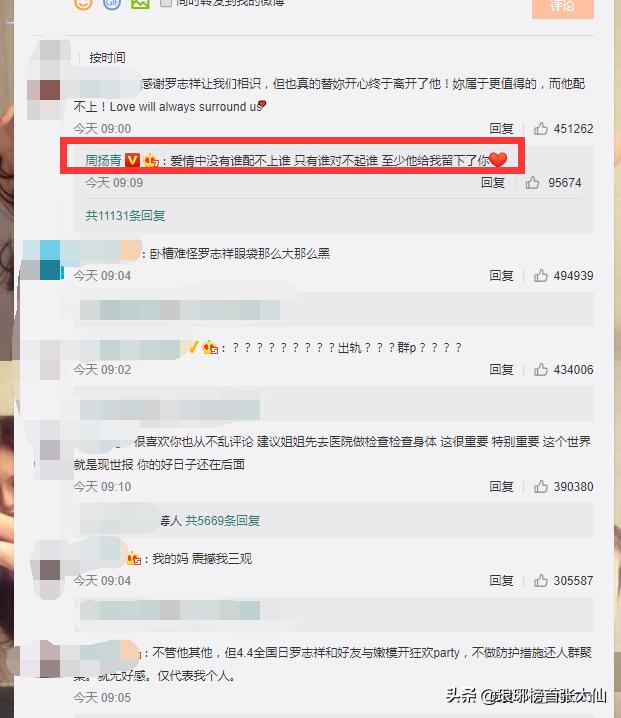Reply to the 我的妈 震撼我三观 comment
The width and height of the screenshot is (621, 718).
(x=501, y=581)
